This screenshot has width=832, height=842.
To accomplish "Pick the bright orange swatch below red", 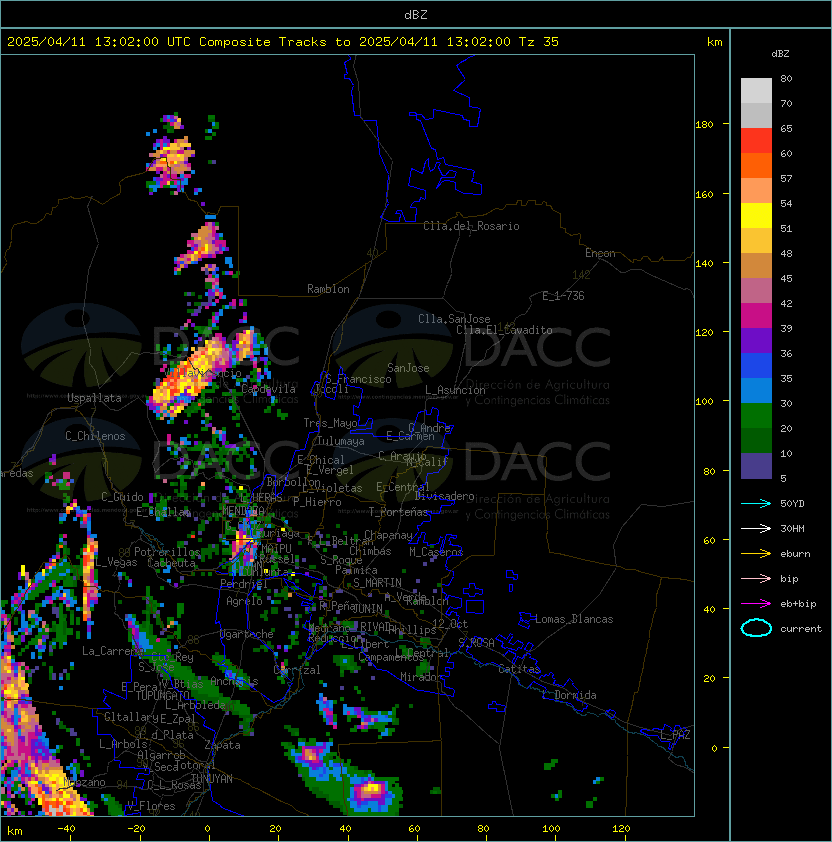I will (756, 165).
